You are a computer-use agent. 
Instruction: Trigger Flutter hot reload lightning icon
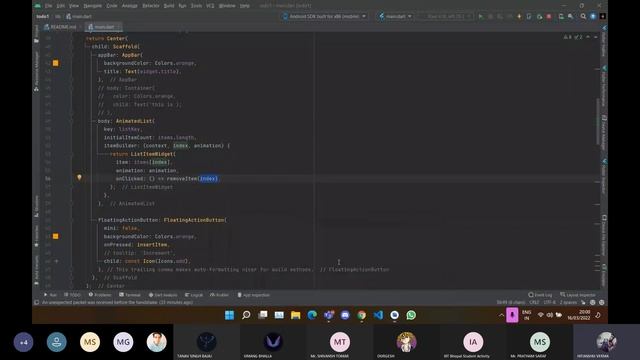pos(519,16)
